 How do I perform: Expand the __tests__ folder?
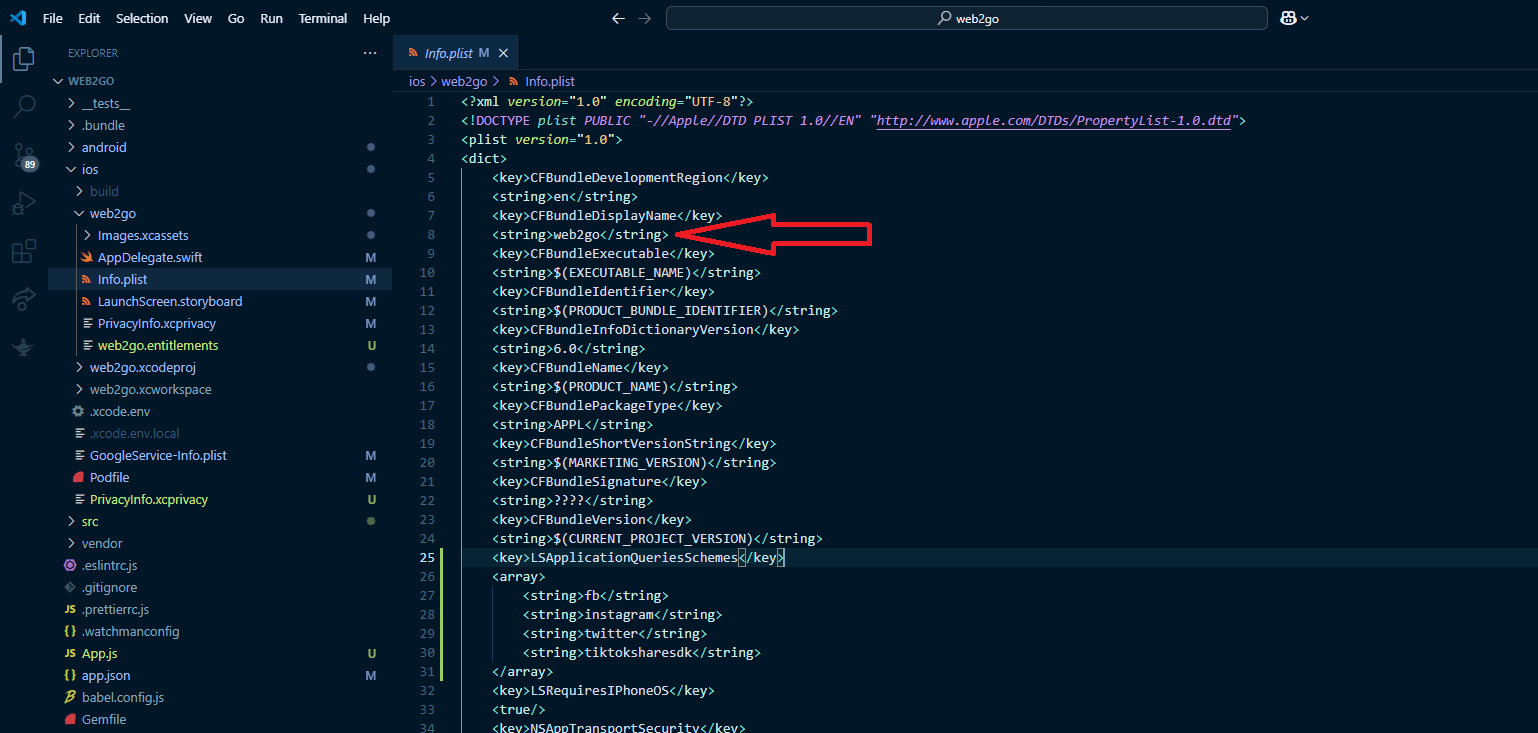click(105, 103)
